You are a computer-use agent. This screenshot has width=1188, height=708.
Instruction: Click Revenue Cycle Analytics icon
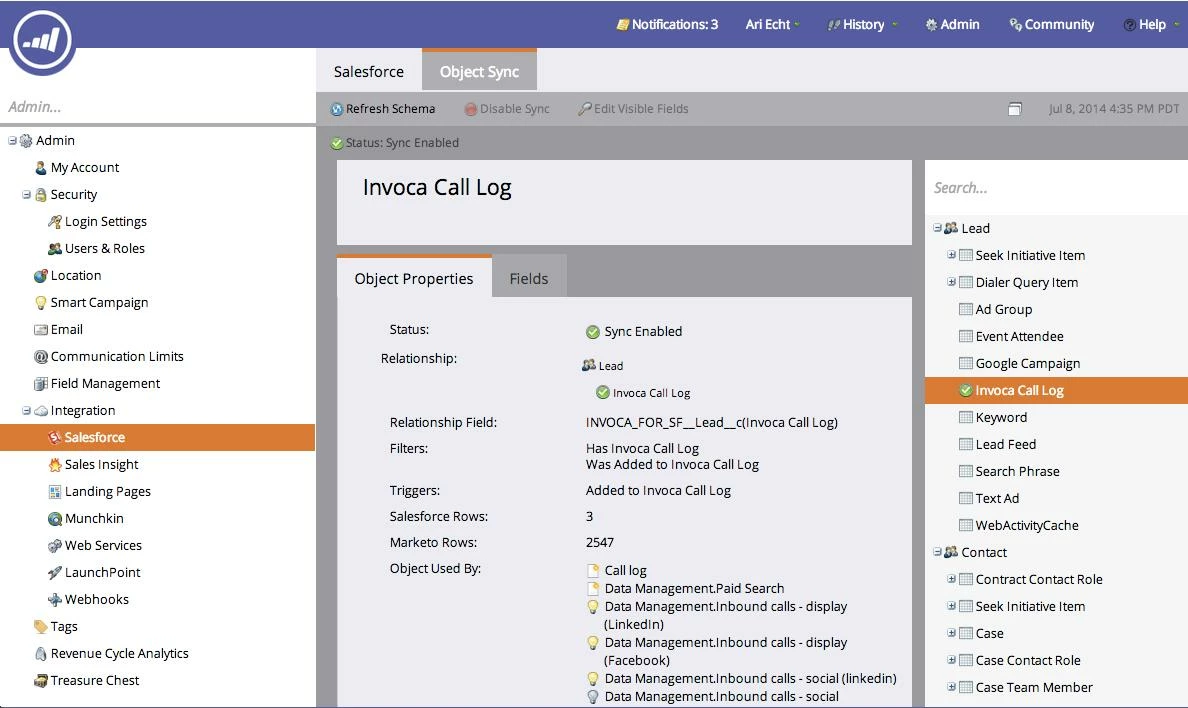[x=41, y=653]
